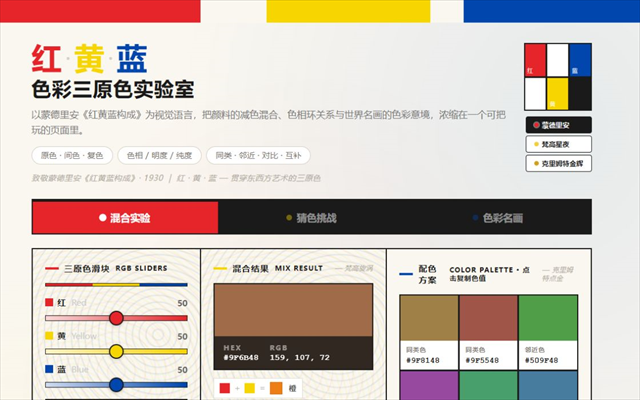The height and width of the screenshot is (400, 640).
Task: Click the red square in mixing formula
Action: [224, 388]
